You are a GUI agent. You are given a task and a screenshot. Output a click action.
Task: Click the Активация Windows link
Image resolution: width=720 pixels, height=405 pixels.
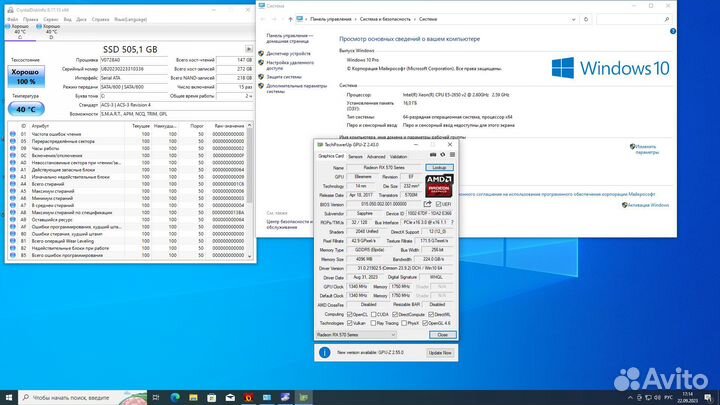point(648,205)
